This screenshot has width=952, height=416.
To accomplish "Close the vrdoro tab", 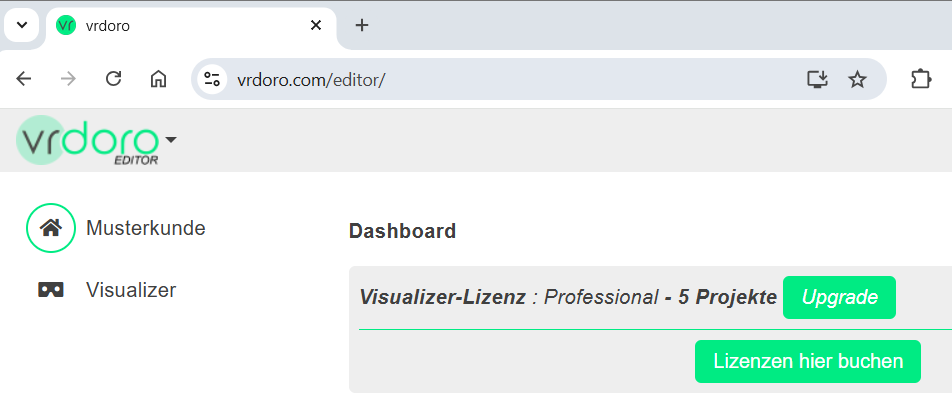I will 316,25.
